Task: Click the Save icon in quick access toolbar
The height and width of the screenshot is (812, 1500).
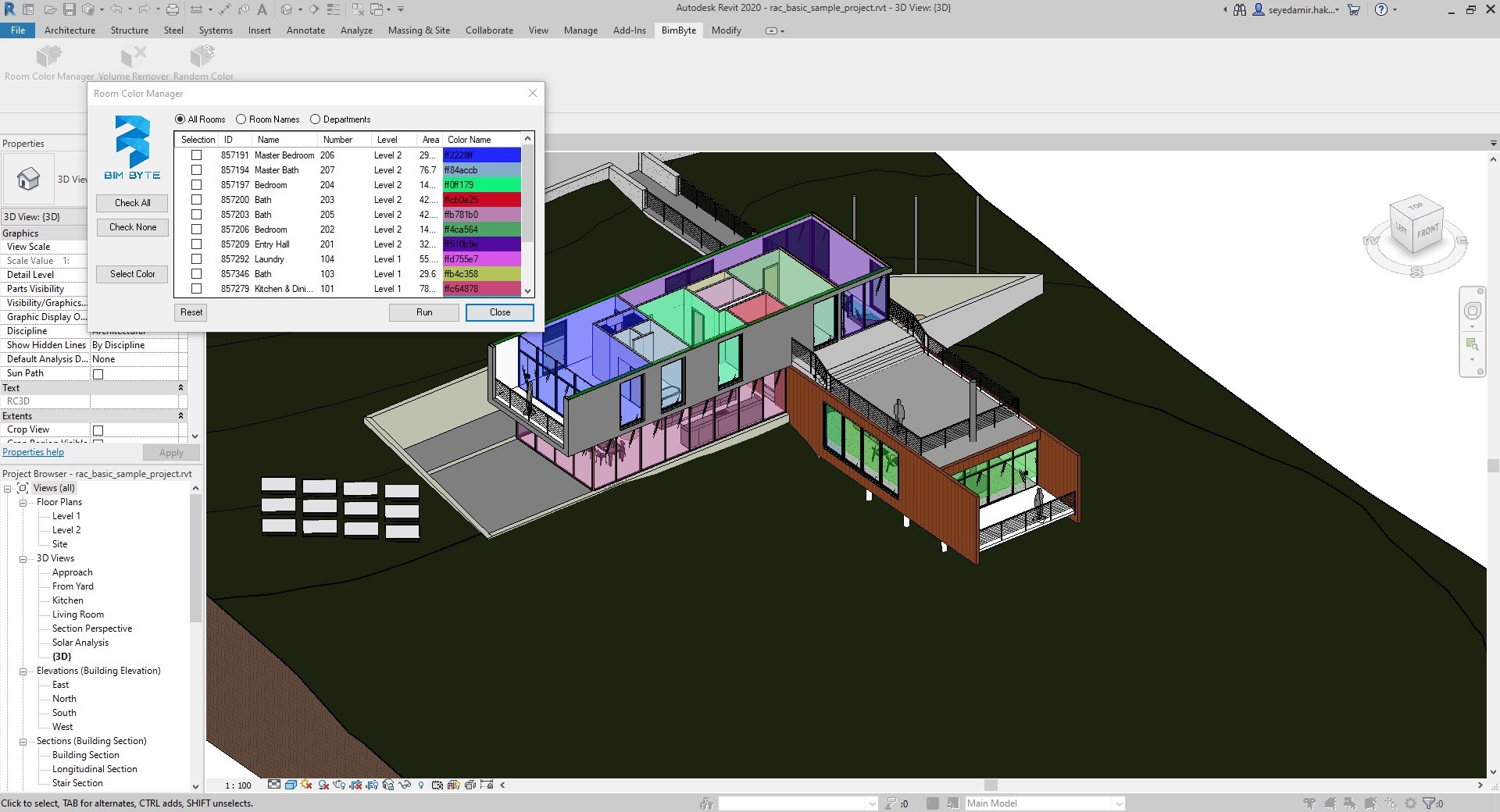Action: [x=69, y=9]
